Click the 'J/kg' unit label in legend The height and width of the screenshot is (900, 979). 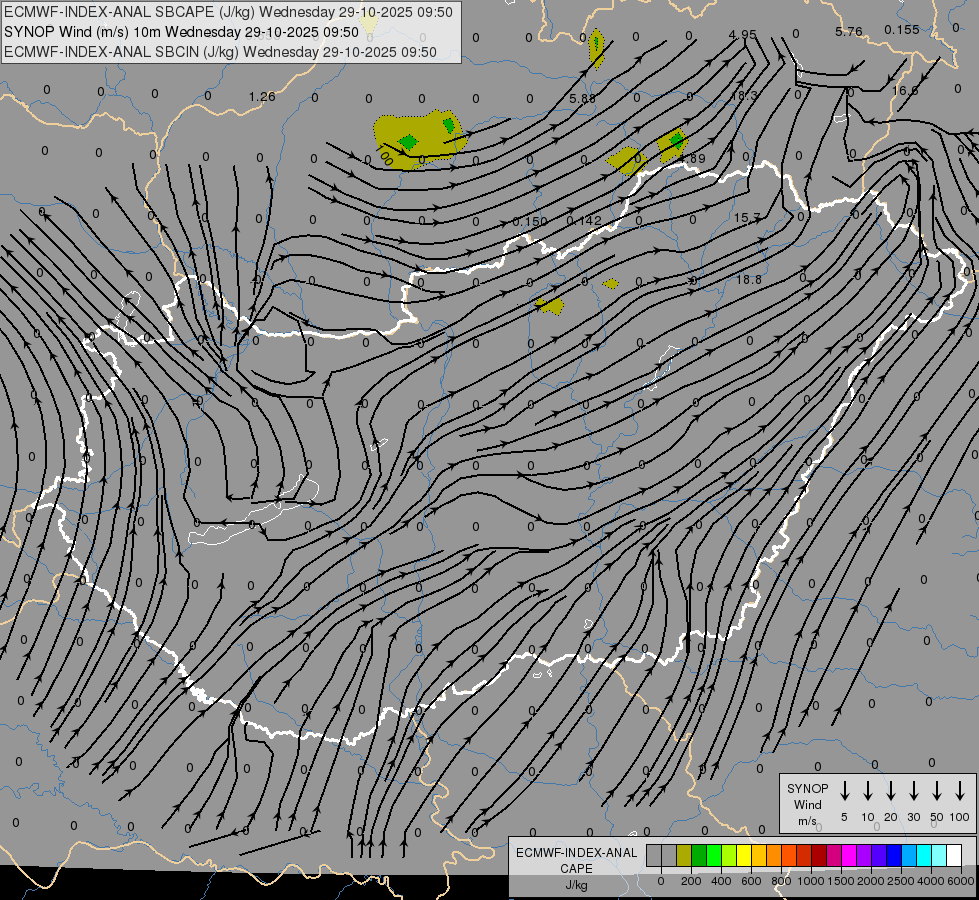(x=576, y=885)
